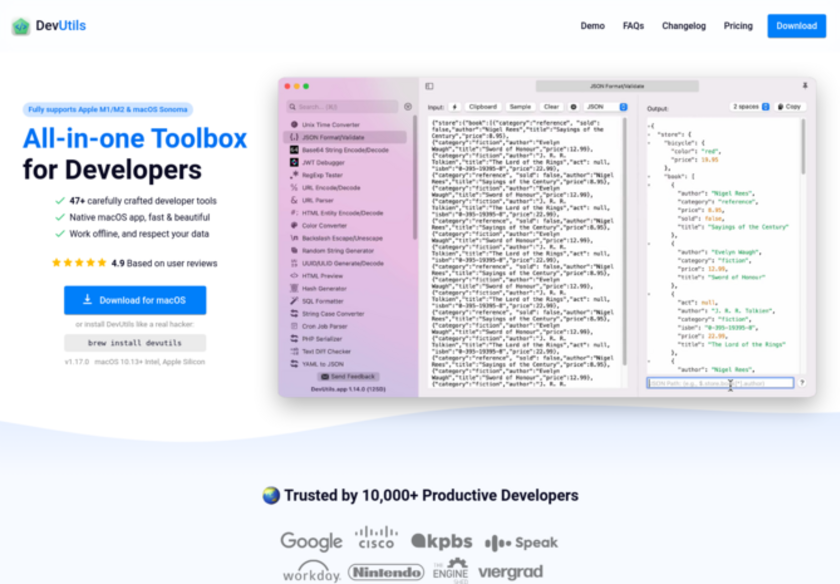The width and height of the screenshot is (840, 584).
Task: Click the Sample input button
Action: tap(520, 107)
